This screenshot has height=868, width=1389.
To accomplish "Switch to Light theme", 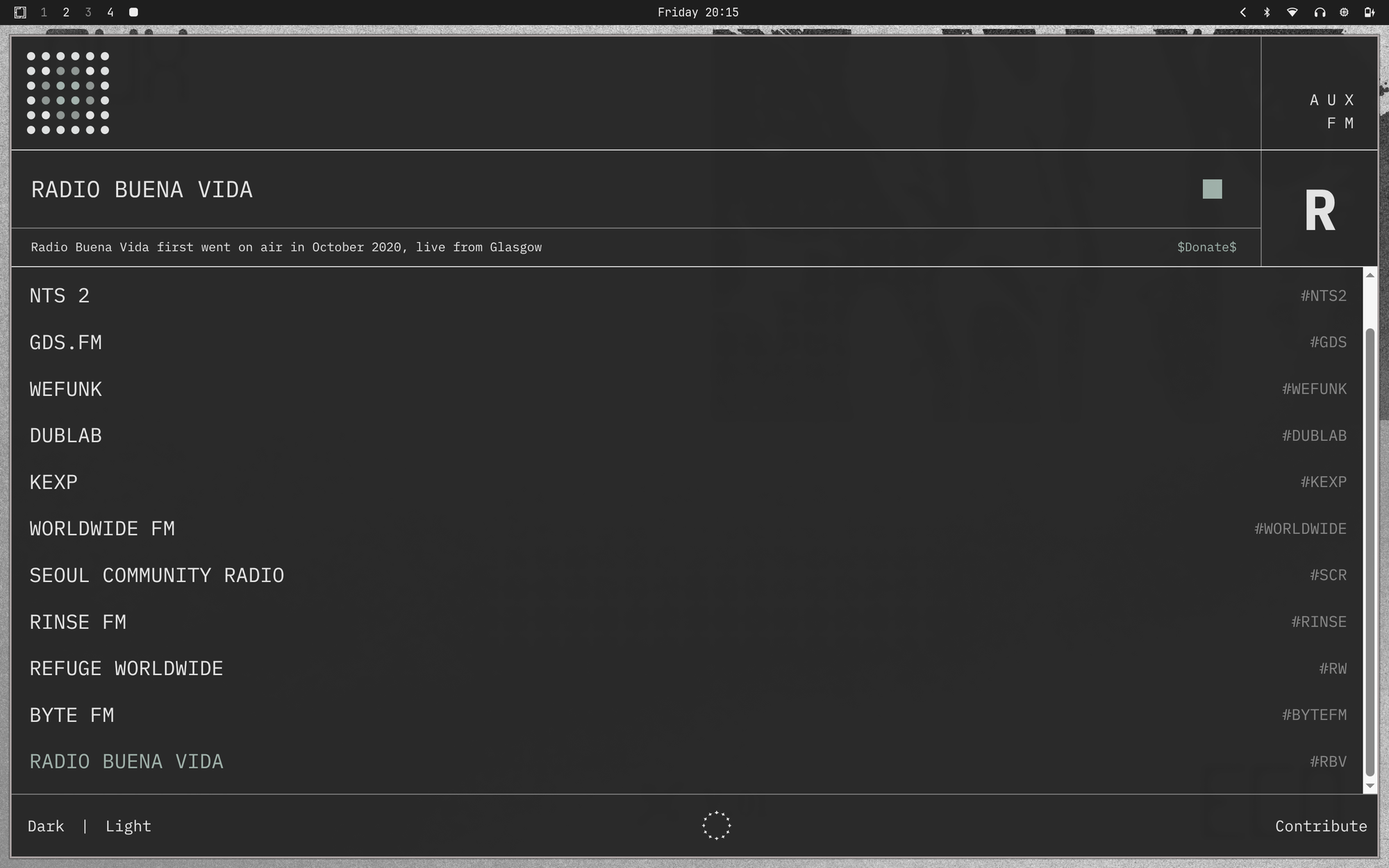I will click(128, 826).
